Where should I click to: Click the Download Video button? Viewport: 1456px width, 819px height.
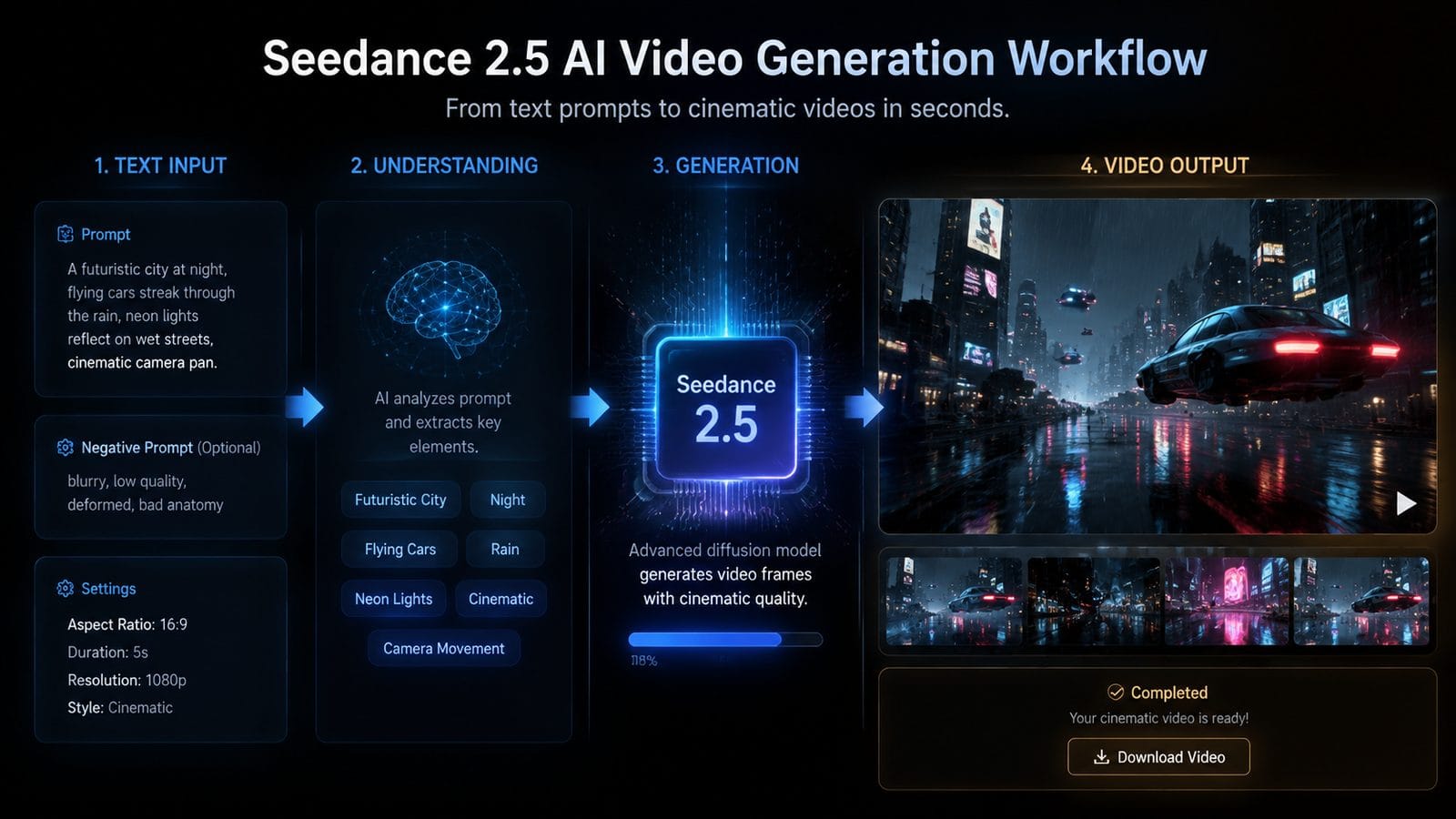1158,757
